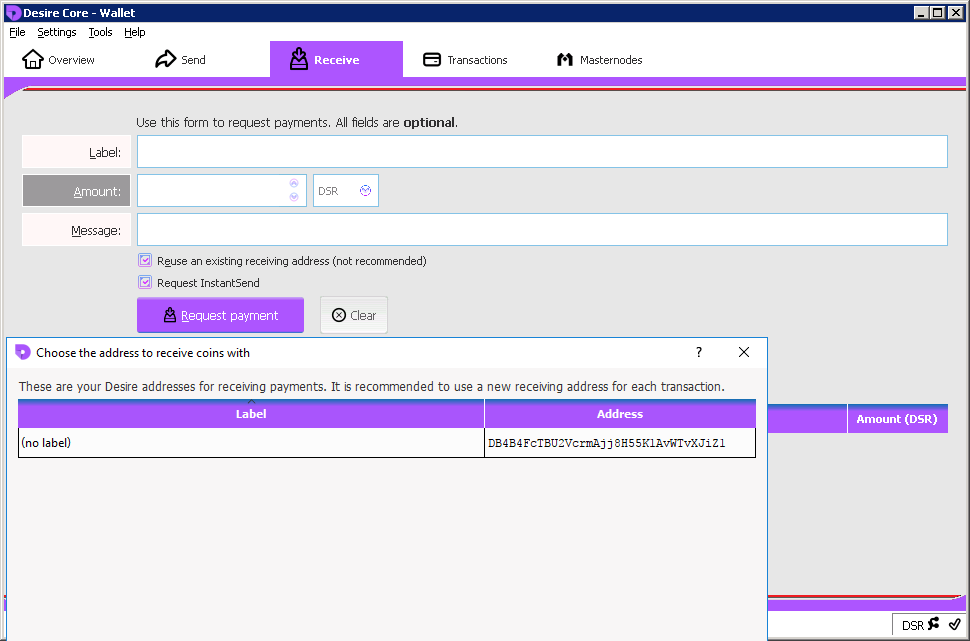Open the DSR unit dropdown

[x=346, y=191]
